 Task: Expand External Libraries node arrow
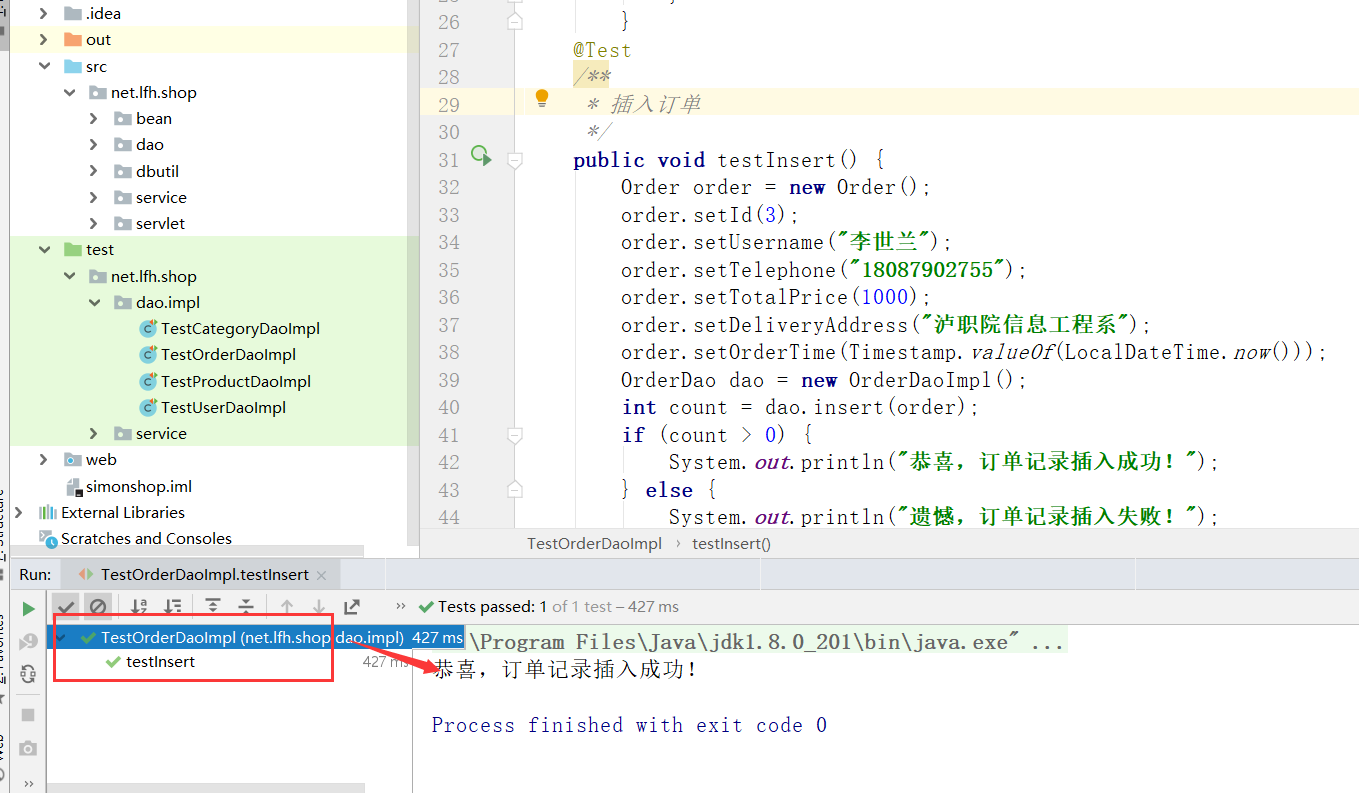(x=19, y=512)
